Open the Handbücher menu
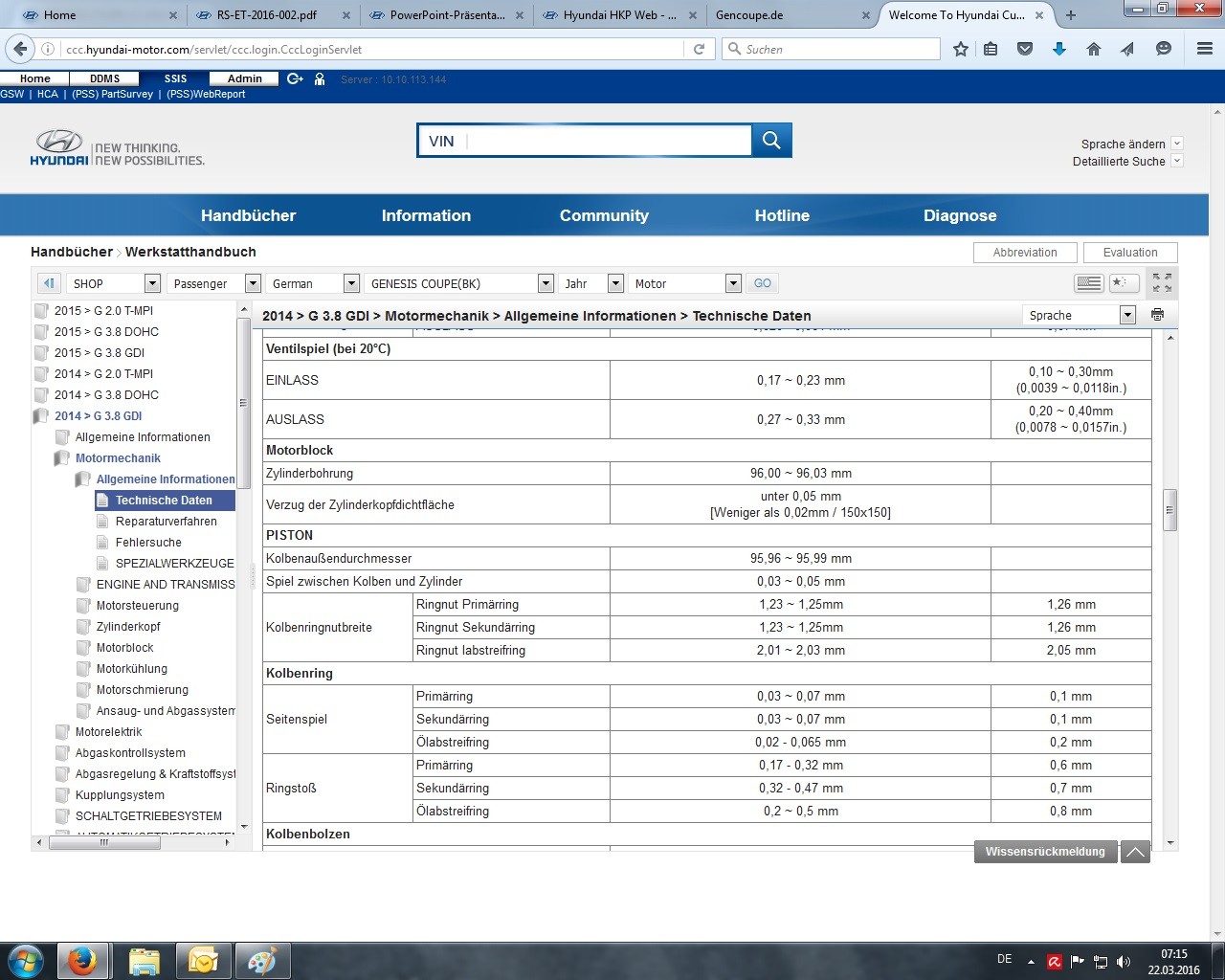Viewport: 1225px width, 980px height. tap(248, 215)
